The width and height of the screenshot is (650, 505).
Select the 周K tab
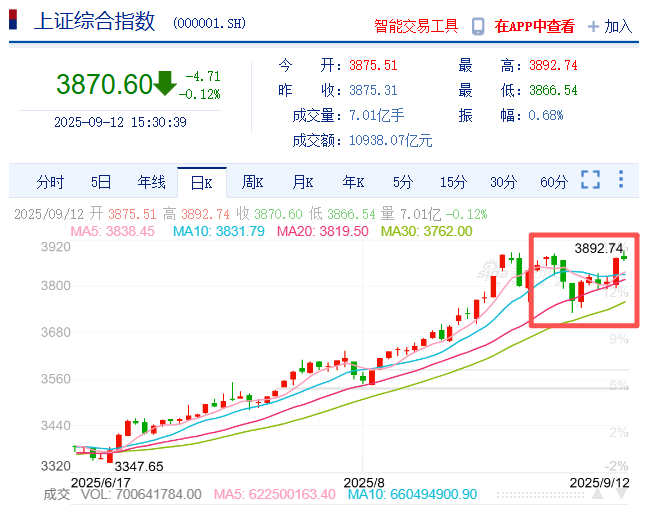[x=252, y=182]
